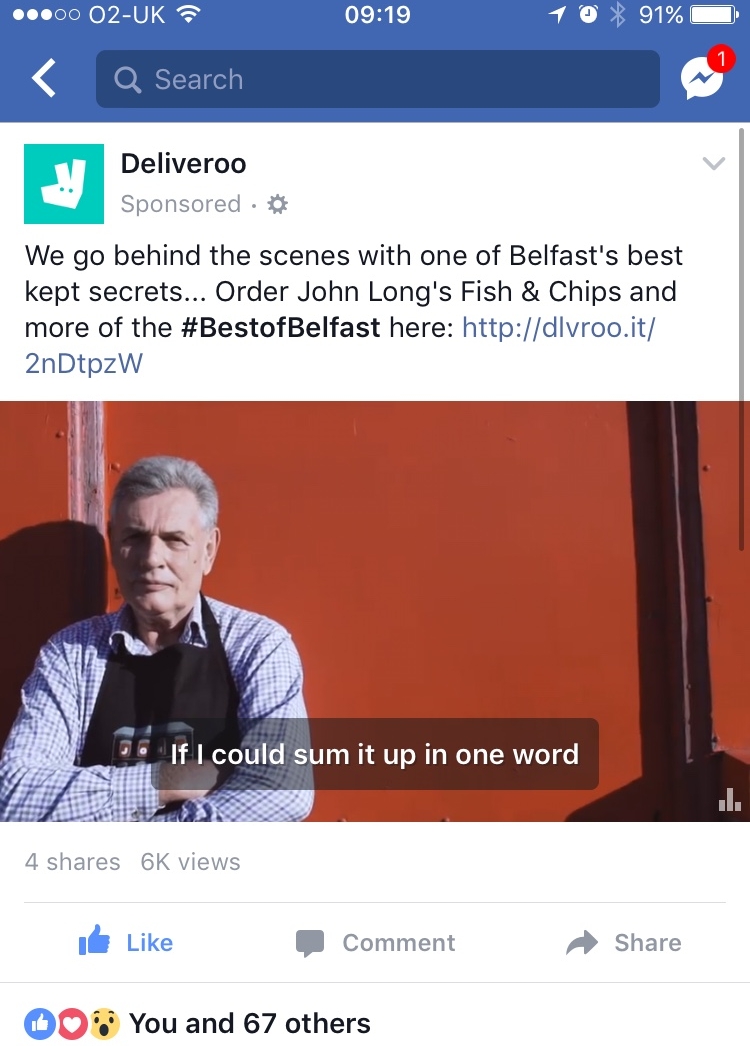750x1046 pixels.
Task: Open the wow reaction emoji
Action: click(x=103, y=1024)
